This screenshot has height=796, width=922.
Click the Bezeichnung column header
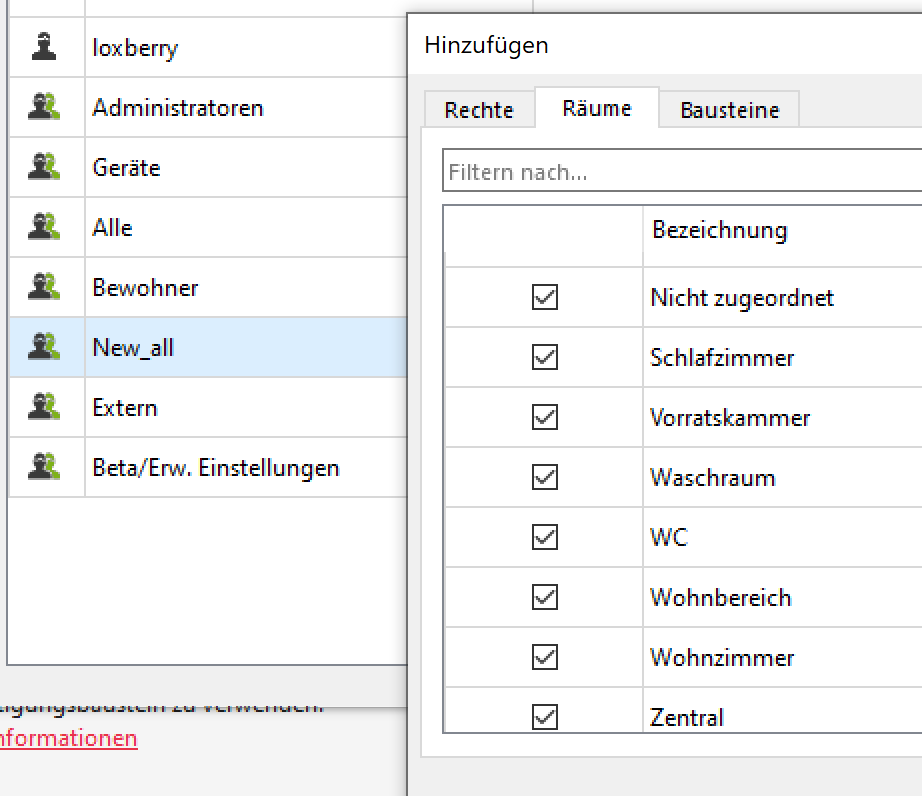[719, 230]
